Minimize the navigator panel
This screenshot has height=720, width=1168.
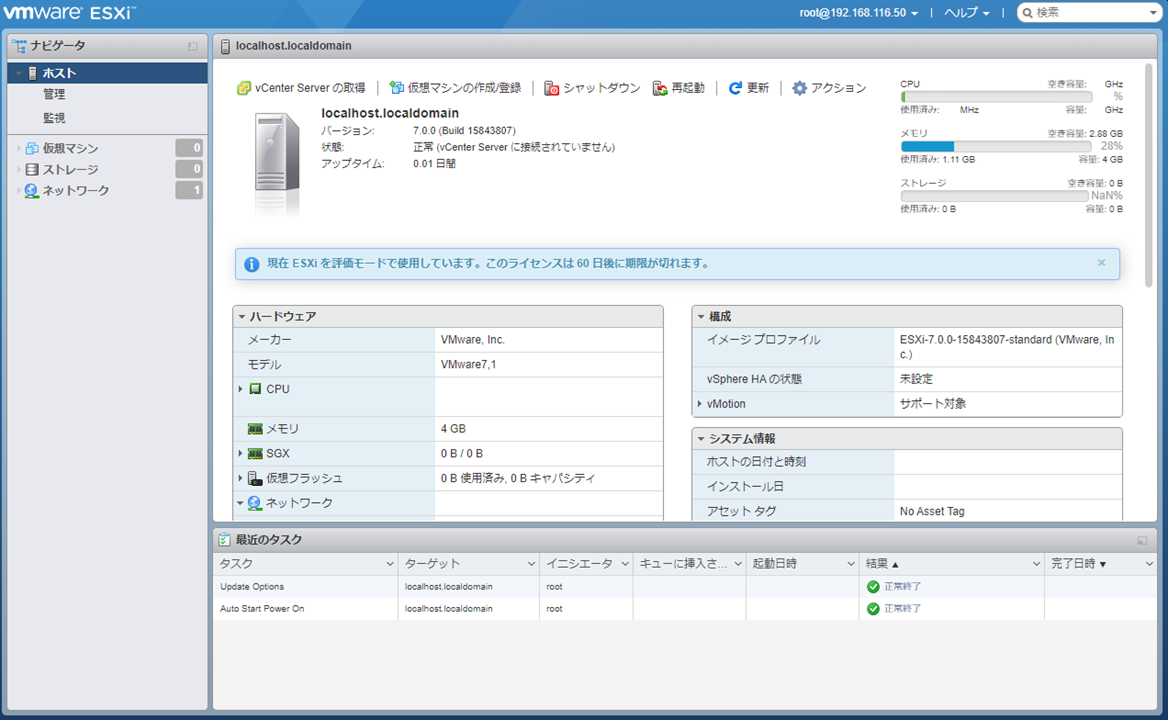193,46
